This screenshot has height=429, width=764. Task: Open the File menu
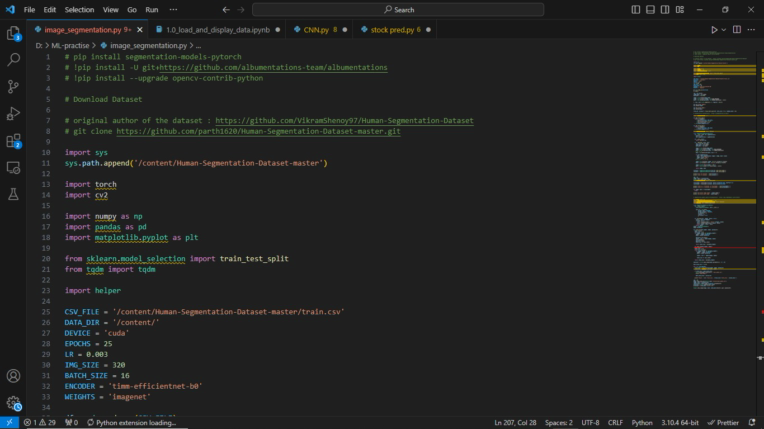tap(29, 9)
